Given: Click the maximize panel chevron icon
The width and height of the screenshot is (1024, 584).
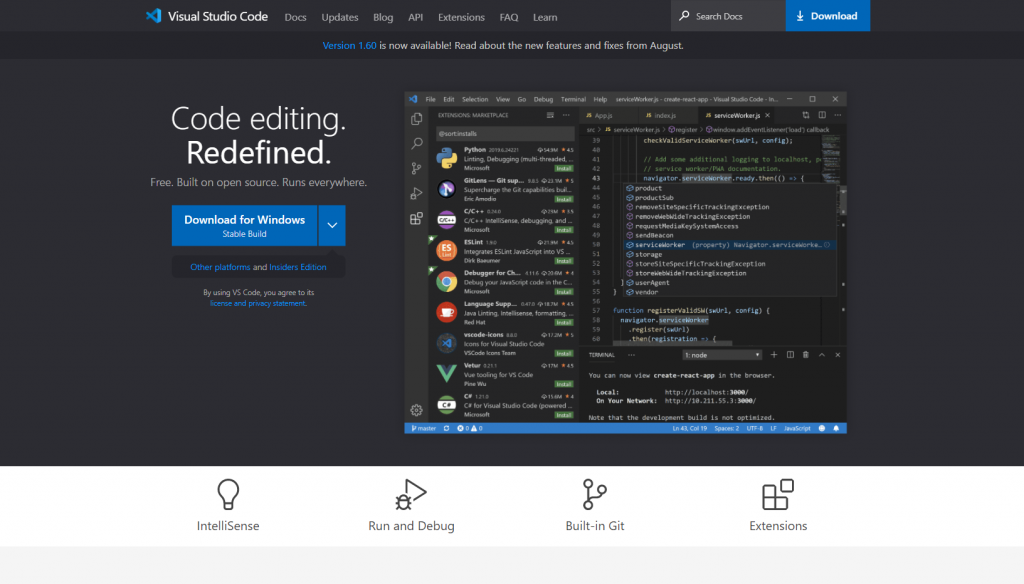Looking at the screenshot, I should pos(822,355).
